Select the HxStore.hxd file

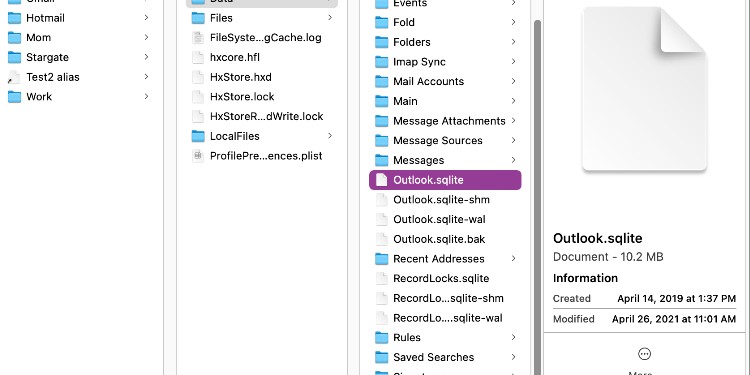pos(241,77)
